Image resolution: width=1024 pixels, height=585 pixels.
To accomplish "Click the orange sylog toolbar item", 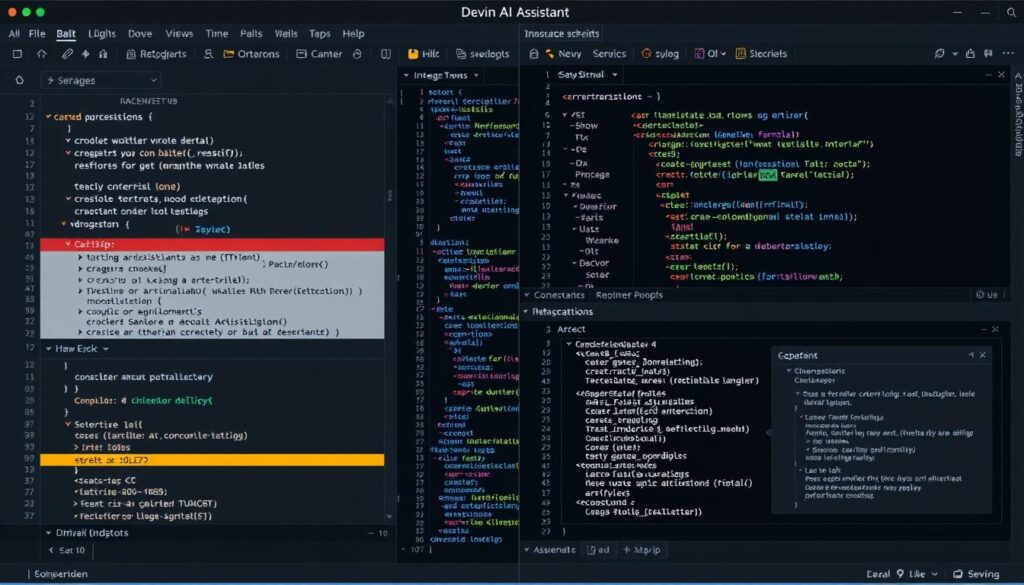I will point(660,54).
